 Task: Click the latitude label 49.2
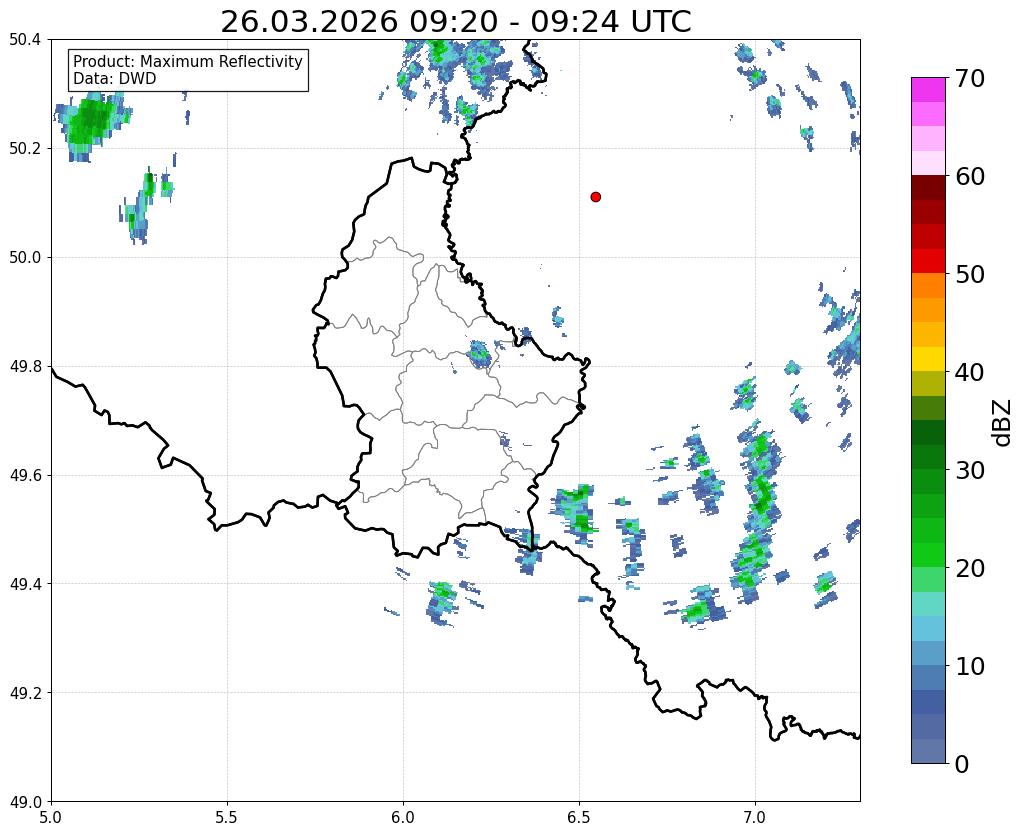25,693
